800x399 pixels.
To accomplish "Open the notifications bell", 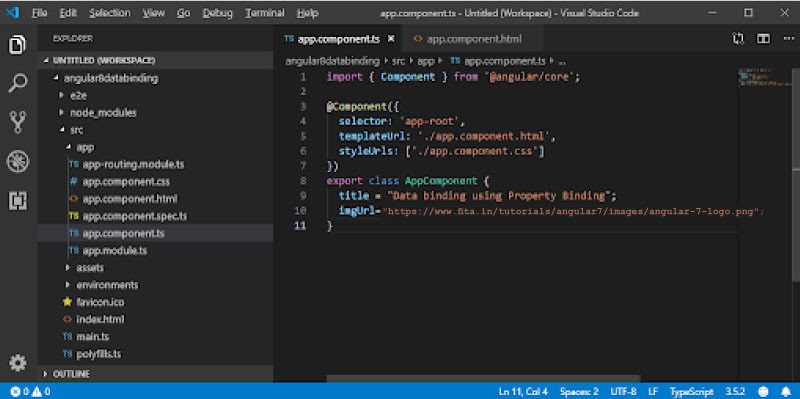I will [x=786, y=392].
